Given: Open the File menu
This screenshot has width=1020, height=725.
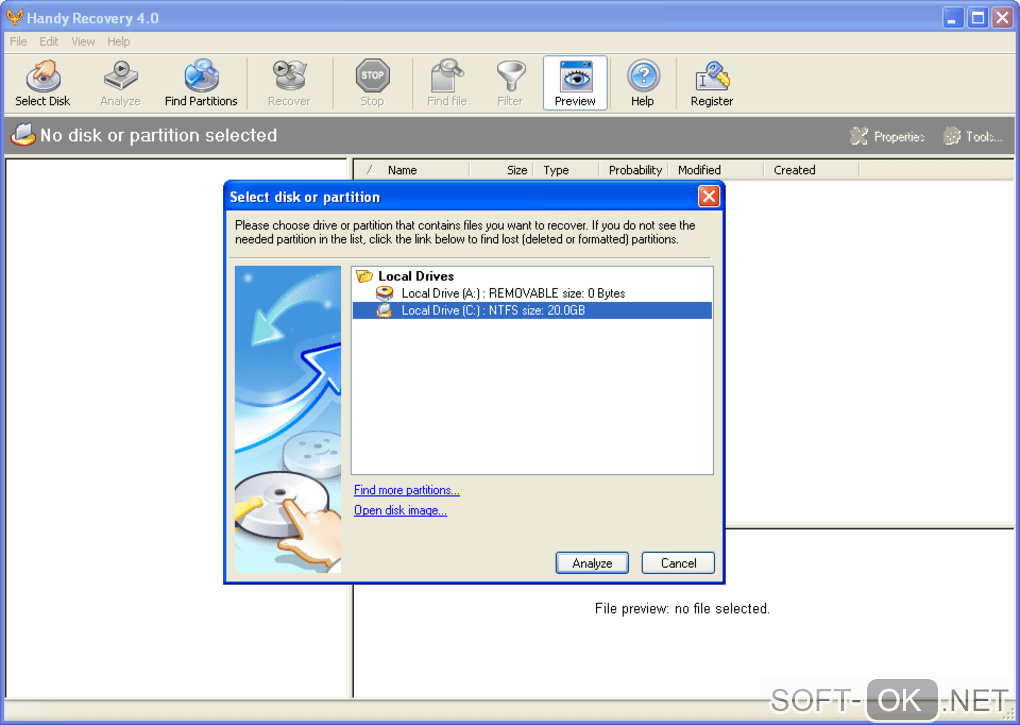Looking at the screenshot, I should click(x=18, y=42).
